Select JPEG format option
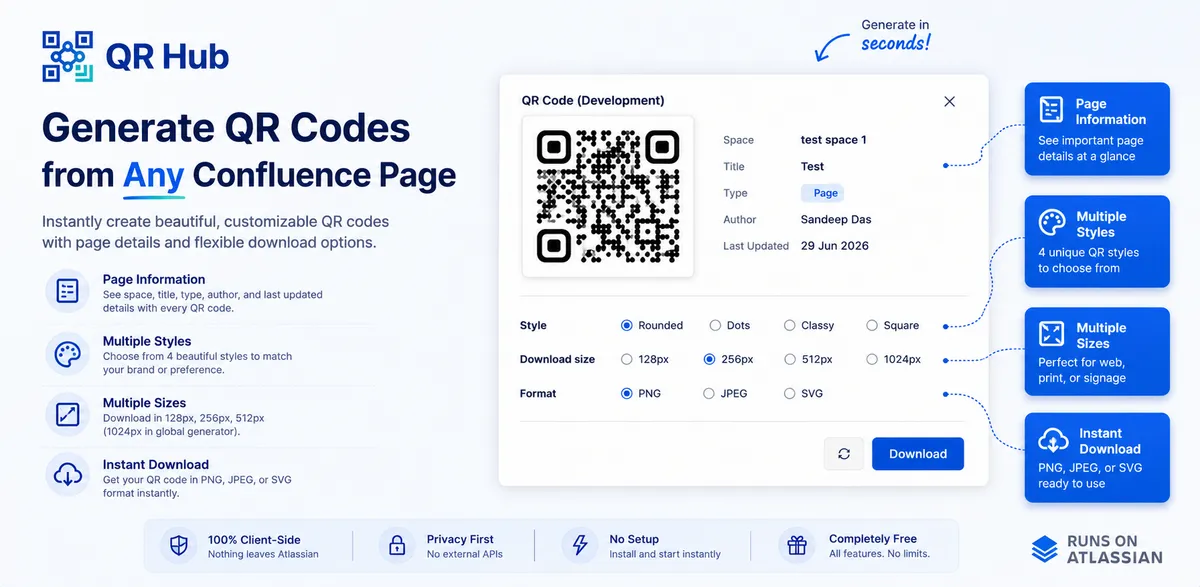The image size is (1200, 587). [725, 393]
